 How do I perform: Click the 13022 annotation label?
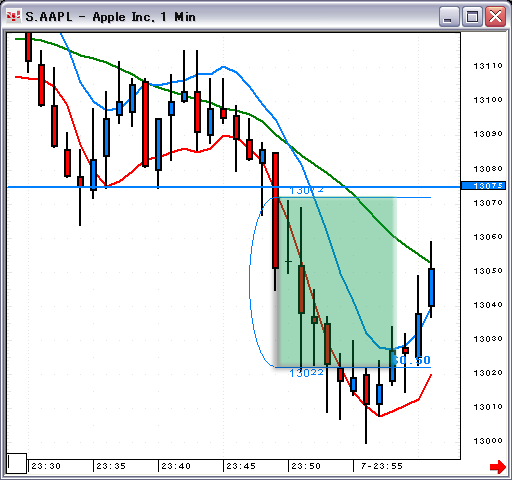click(x=306, y=373)
